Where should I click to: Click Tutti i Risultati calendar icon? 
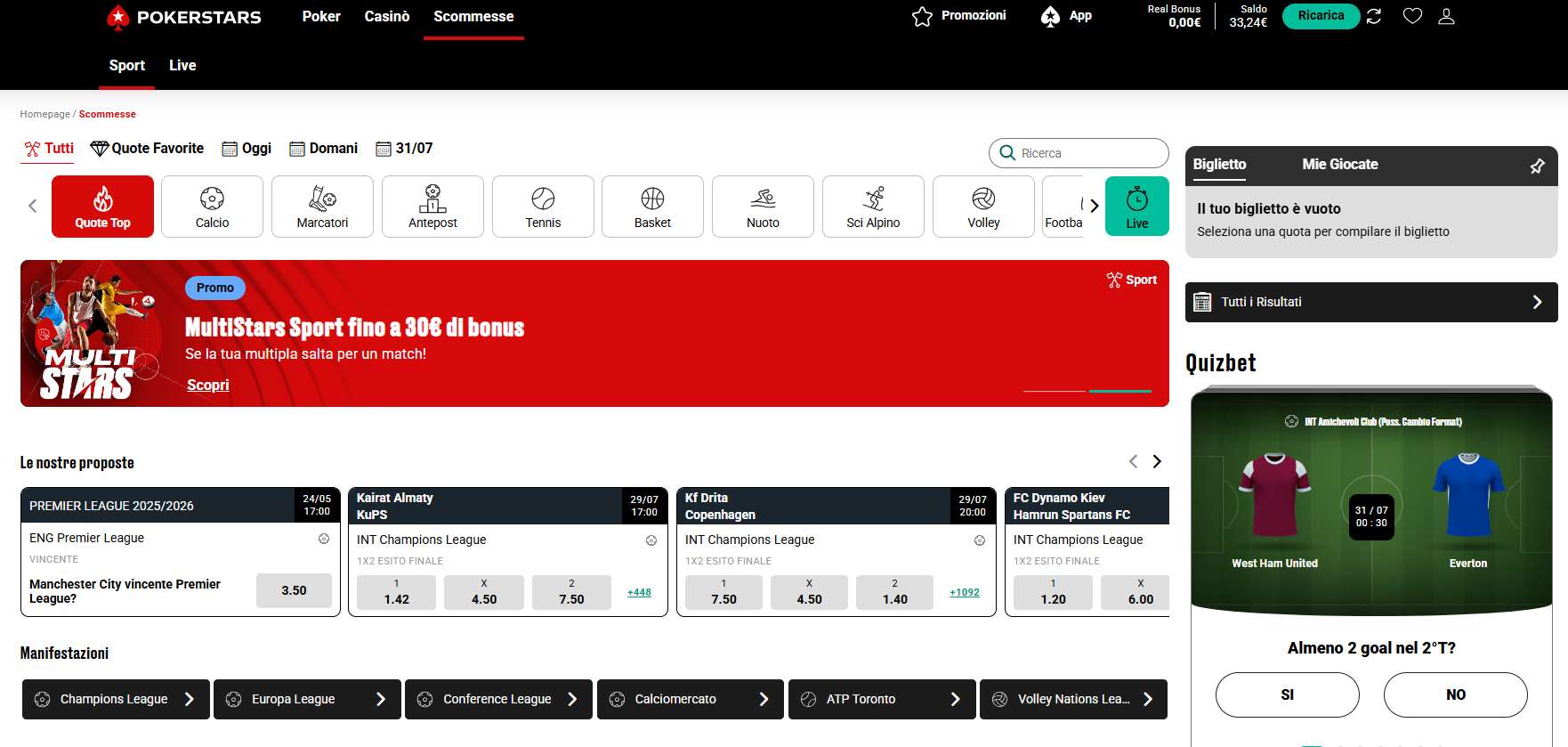click(1202, 302)
